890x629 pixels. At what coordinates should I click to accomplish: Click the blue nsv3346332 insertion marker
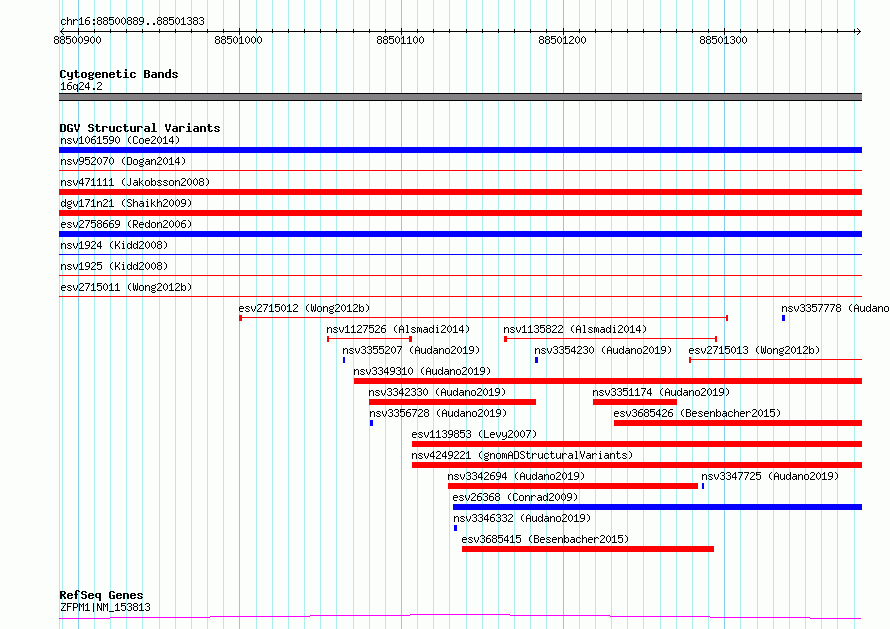pos(455,528)
